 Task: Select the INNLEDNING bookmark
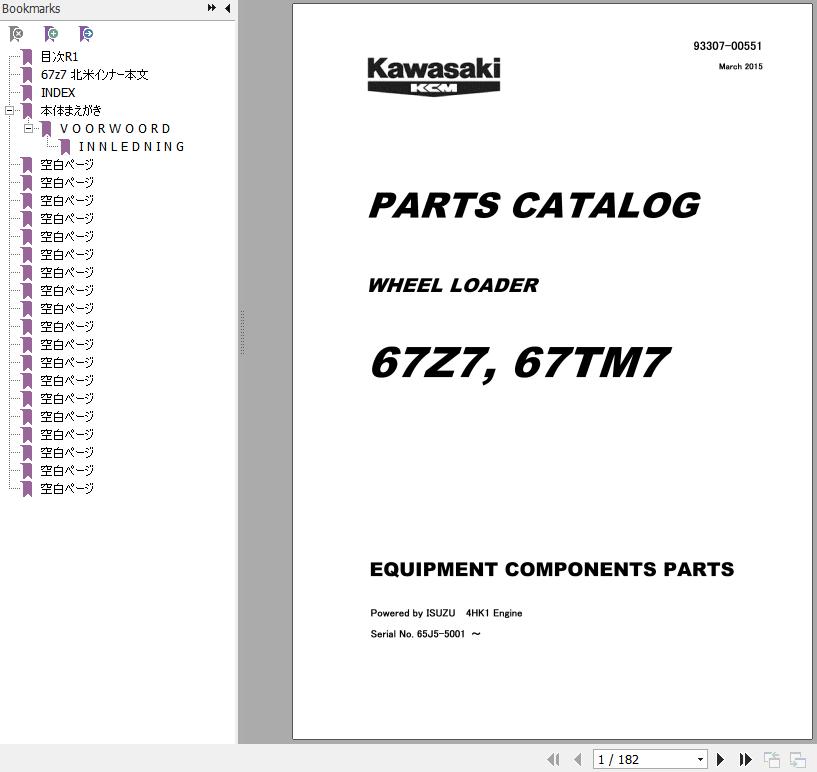131,146
